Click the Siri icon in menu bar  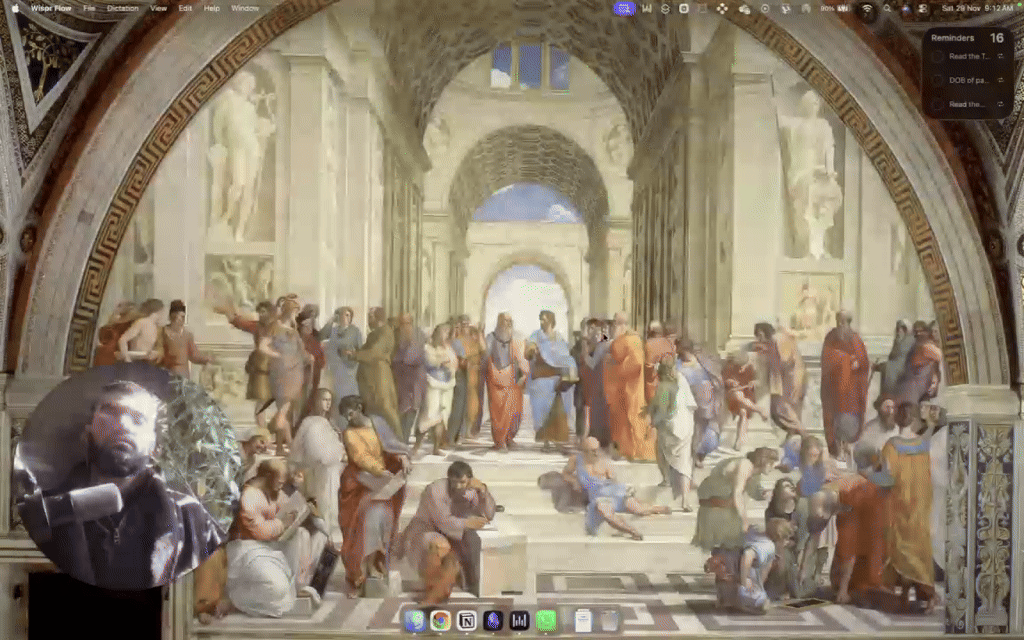coord(905,8)
